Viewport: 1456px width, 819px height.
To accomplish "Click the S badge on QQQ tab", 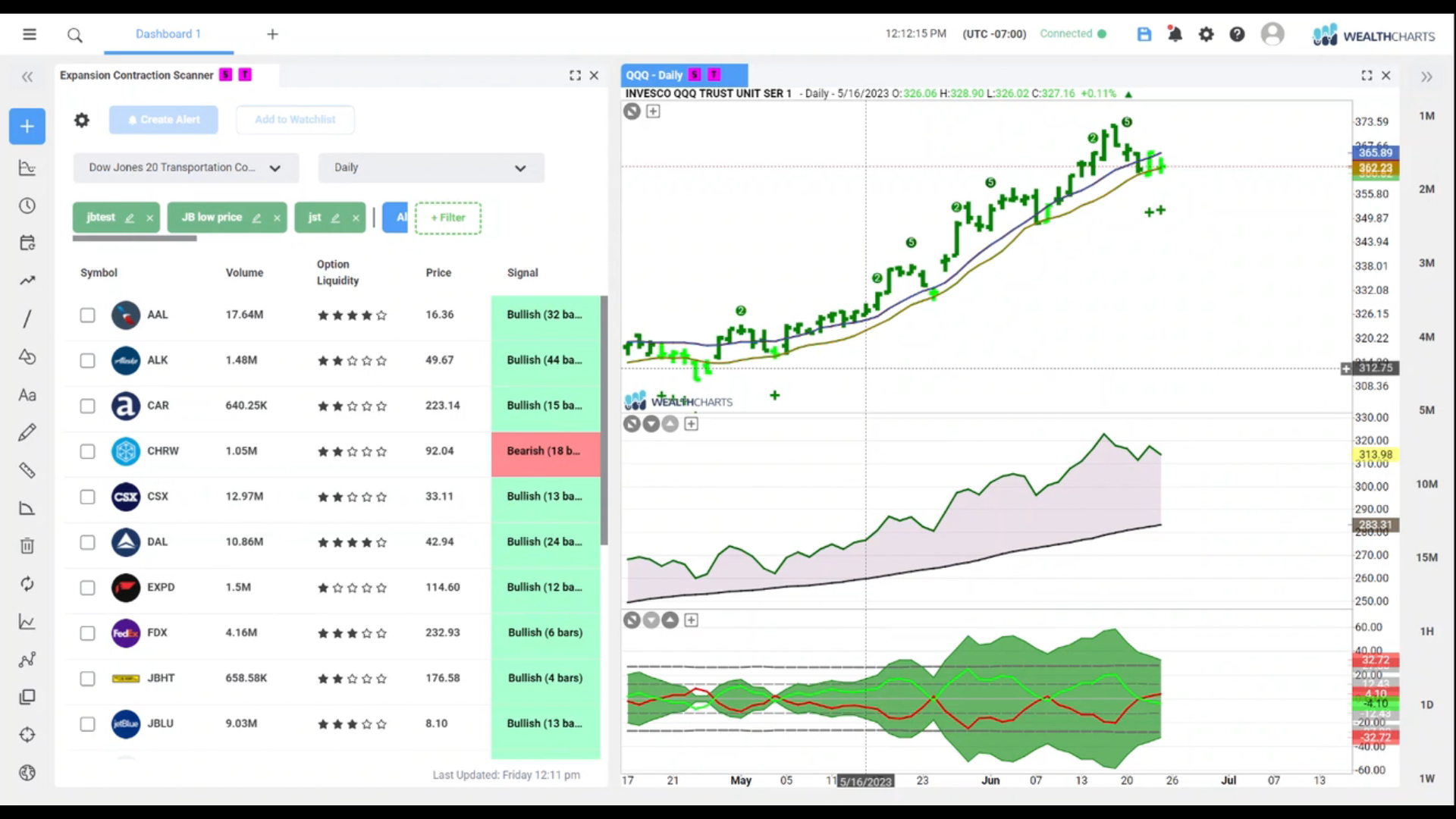I will point(694,75).
